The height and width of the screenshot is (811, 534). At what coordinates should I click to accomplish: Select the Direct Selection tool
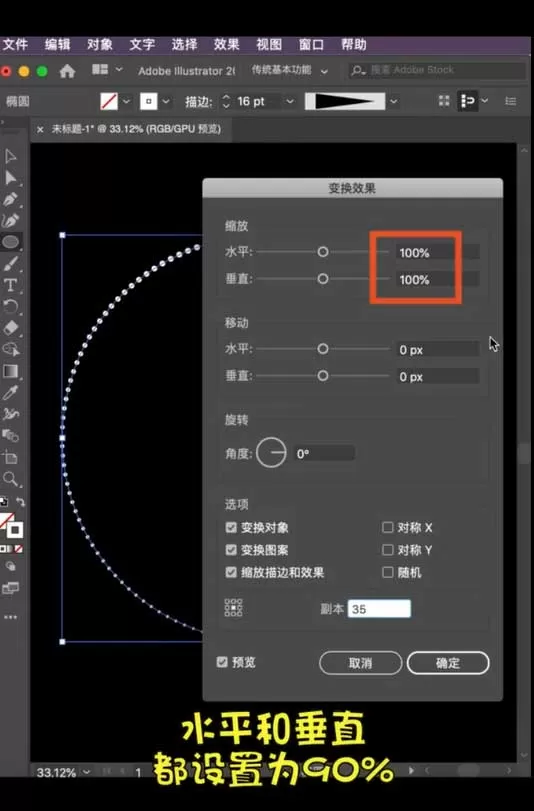10,178
